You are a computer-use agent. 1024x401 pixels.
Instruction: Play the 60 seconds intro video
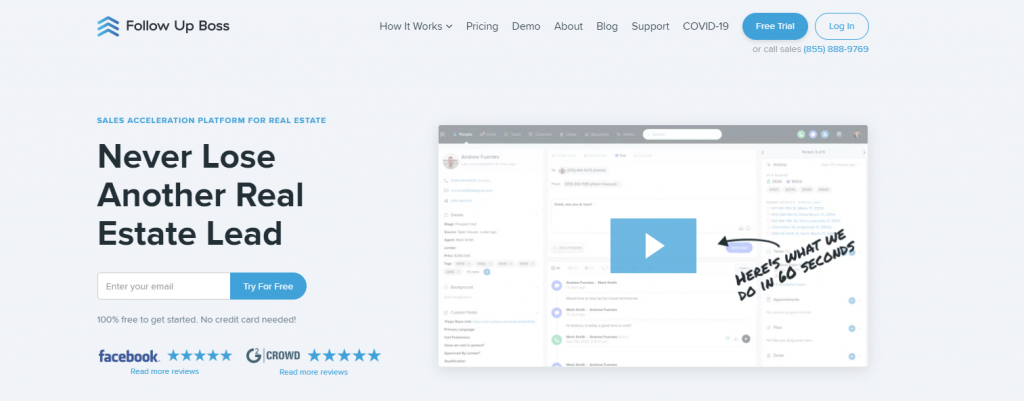tap(653, 246)
